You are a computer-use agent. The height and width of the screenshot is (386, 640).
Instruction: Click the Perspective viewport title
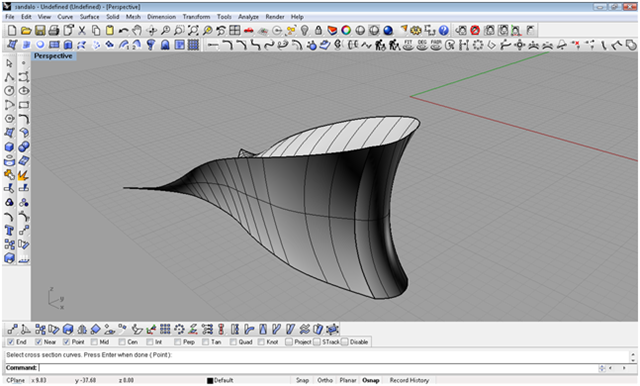[x=53, y=56]
